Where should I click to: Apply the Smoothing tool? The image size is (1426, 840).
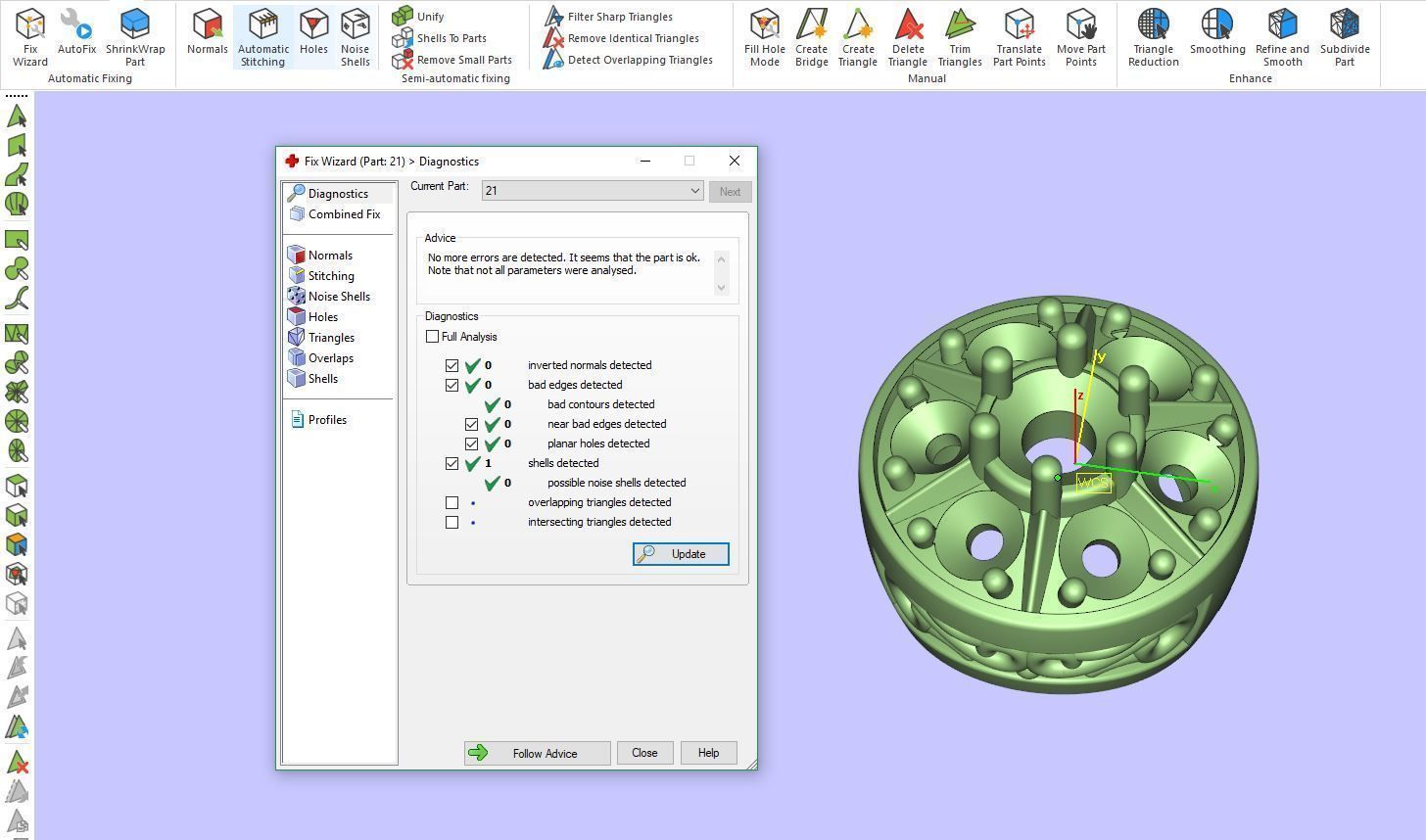tap(1217, 31)
